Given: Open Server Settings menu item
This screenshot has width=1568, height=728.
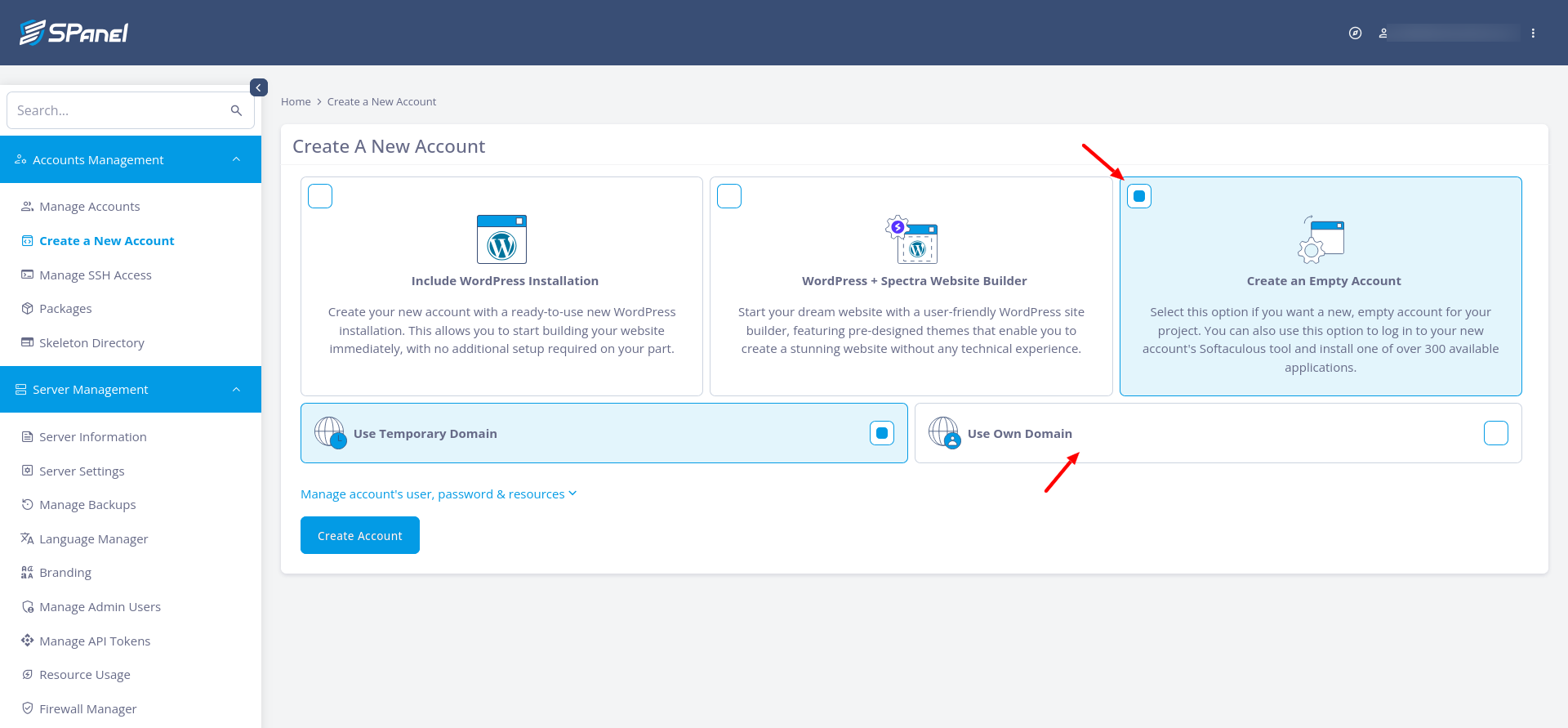Looking at the screenshot, I should tap(82, 471).
